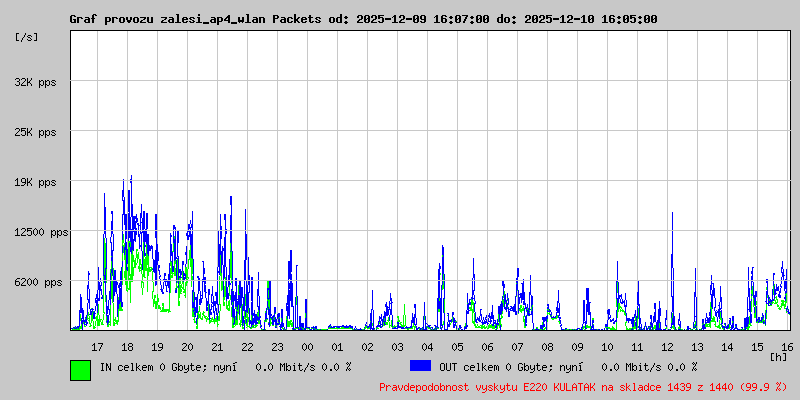Screen dimensions: 800x400
Task: Click hour label 06 on x-axis
Action: click(487, 347)
